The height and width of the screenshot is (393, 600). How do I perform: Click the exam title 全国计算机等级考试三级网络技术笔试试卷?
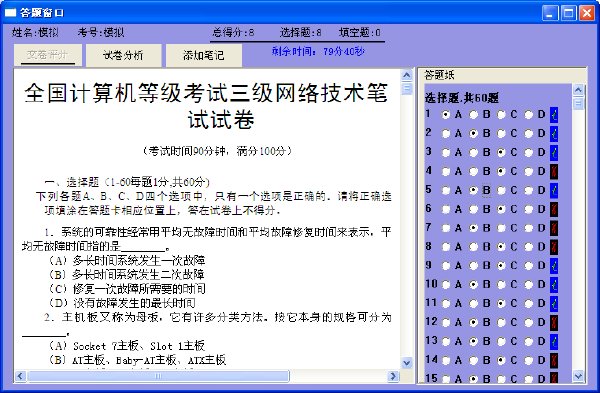[207, 106]
